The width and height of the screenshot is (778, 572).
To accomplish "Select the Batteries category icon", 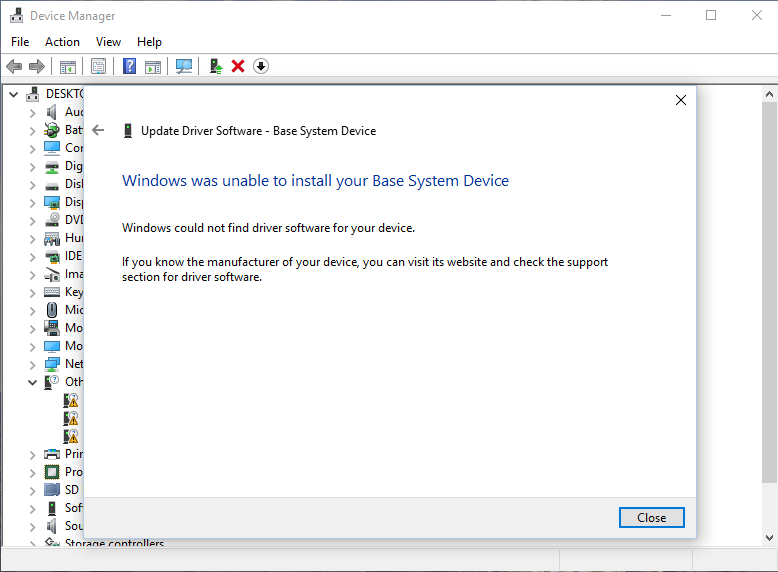I will [x=52, y=130].
